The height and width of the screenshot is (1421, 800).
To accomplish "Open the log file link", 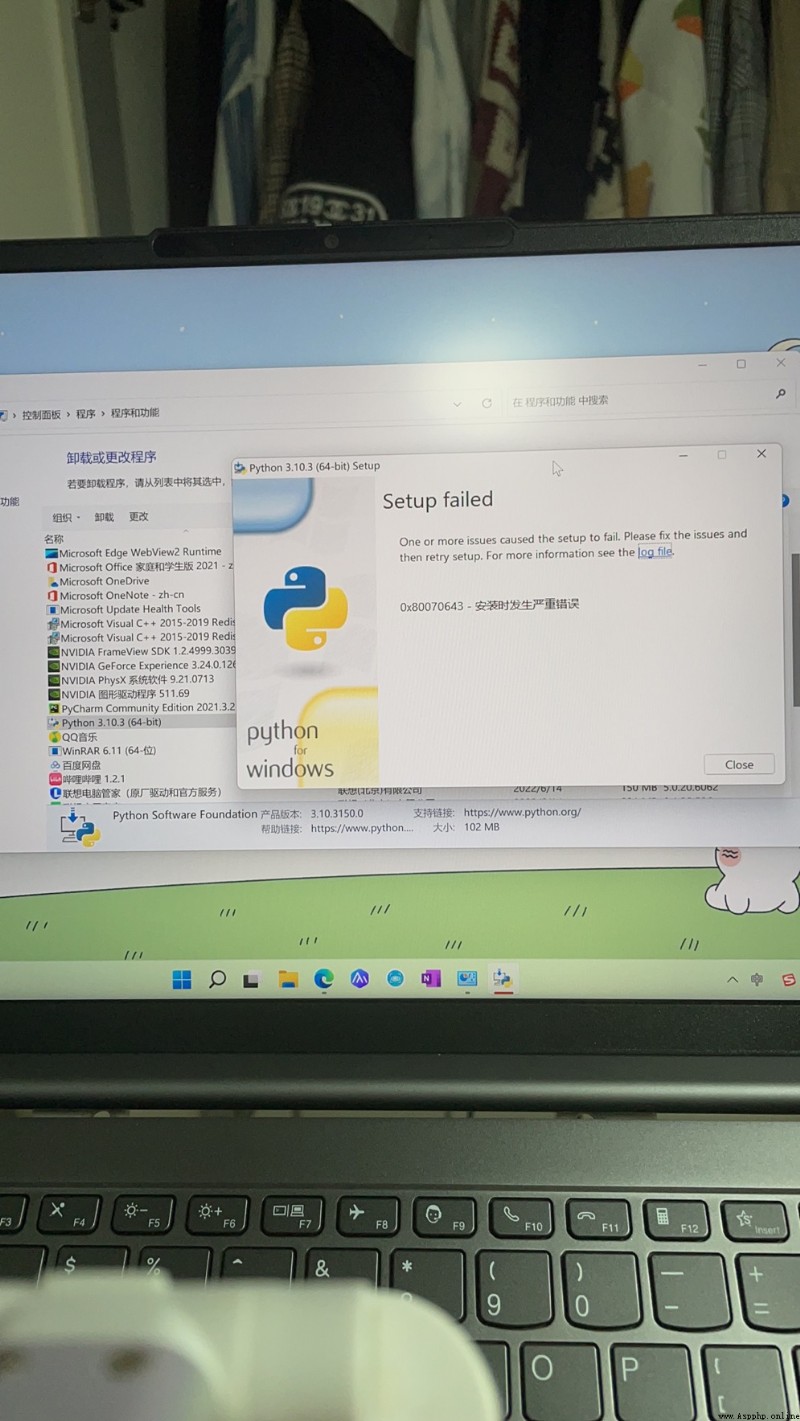I will pyautogui.click(x=655, y=551).
